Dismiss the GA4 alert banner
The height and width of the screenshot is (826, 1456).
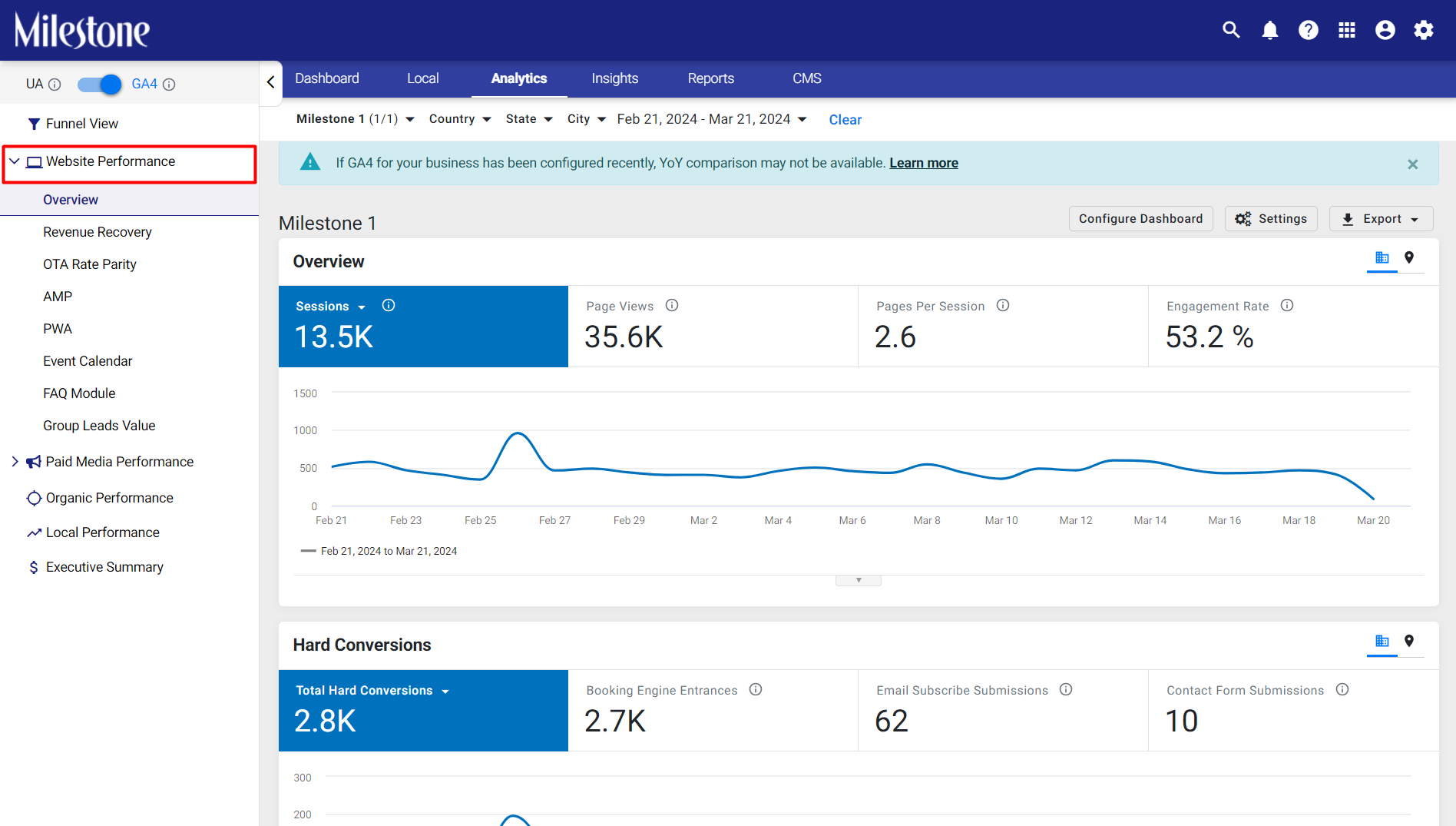(x=1413, y=164)
